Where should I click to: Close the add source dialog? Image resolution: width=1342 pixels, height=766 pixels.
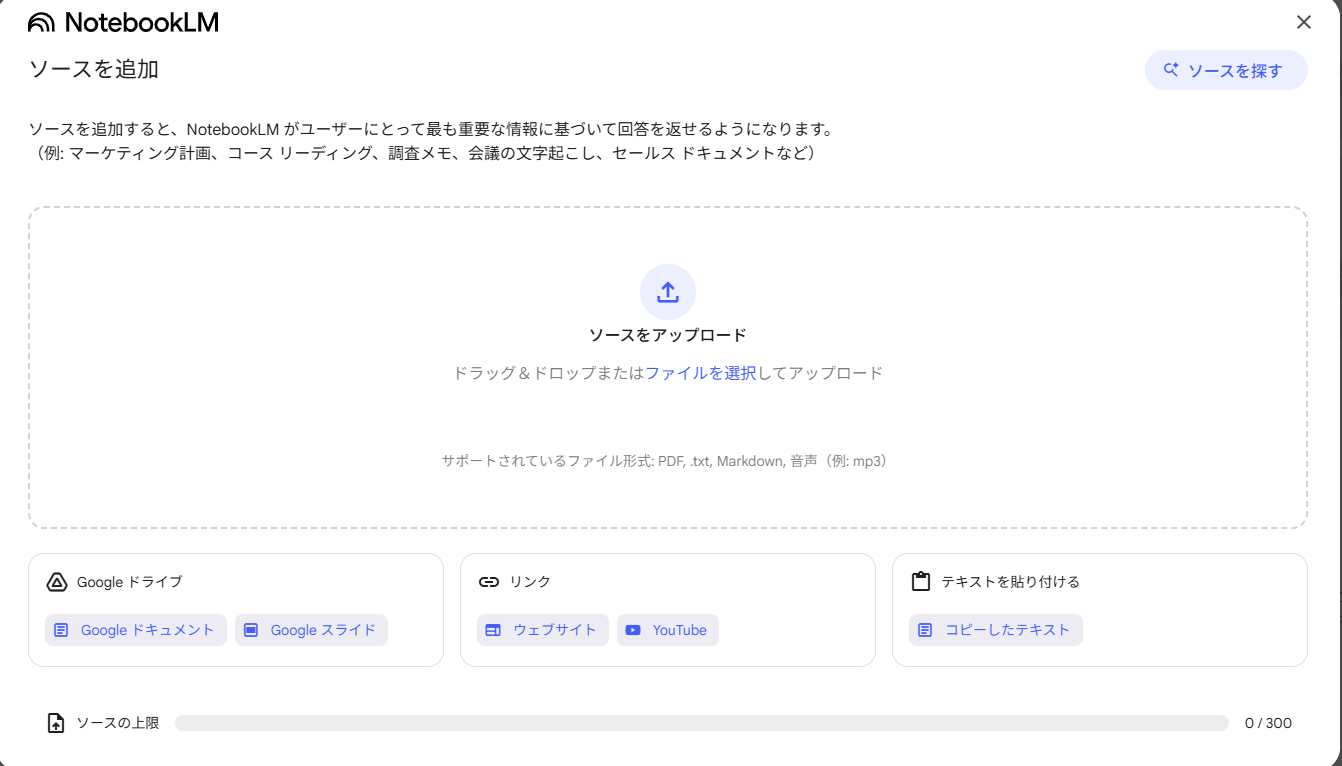point(1304,22)
